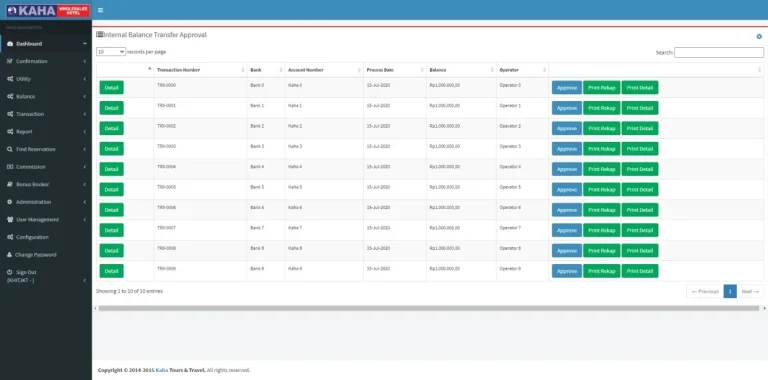
Task: Sort by Transaction Number column
Action: pyautogui.click(x=200, y=70)
